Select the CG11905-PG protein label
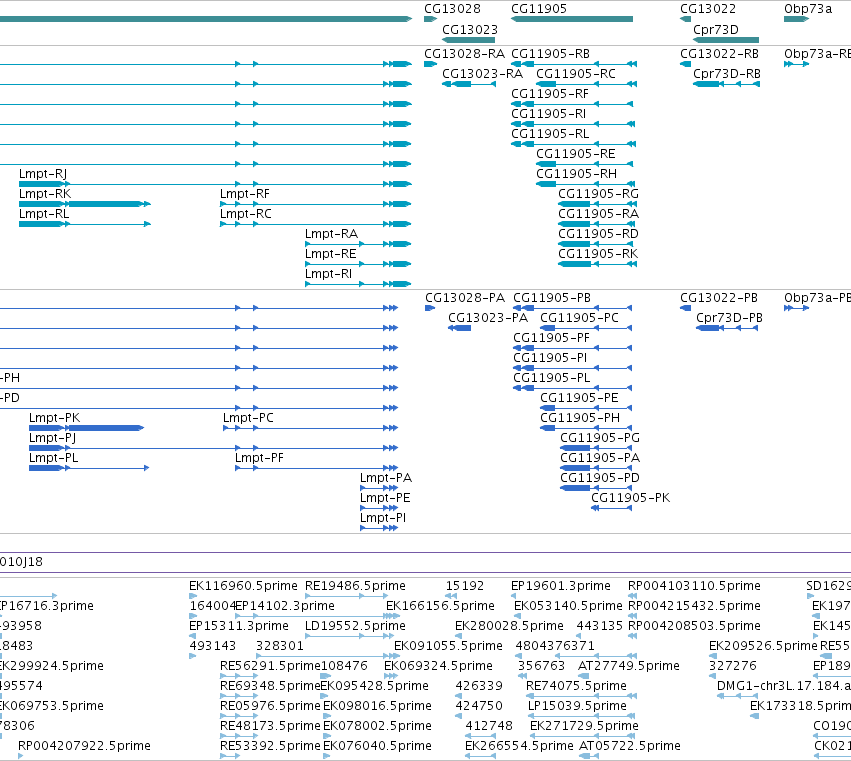 pos(600,438)
